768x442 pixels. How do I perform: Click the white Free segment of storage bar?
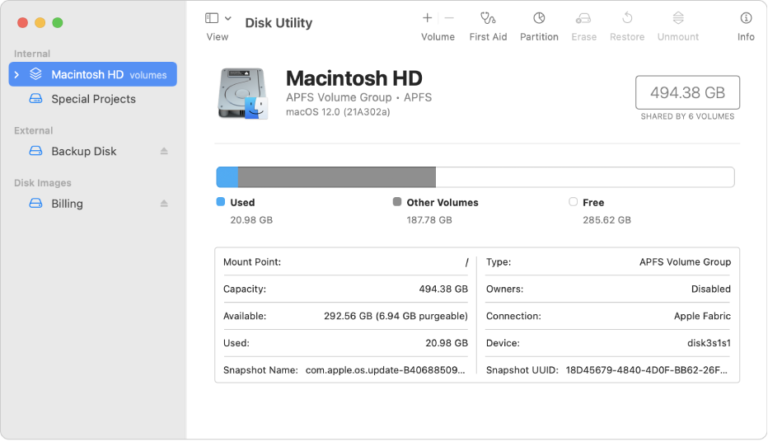(585, 177)
